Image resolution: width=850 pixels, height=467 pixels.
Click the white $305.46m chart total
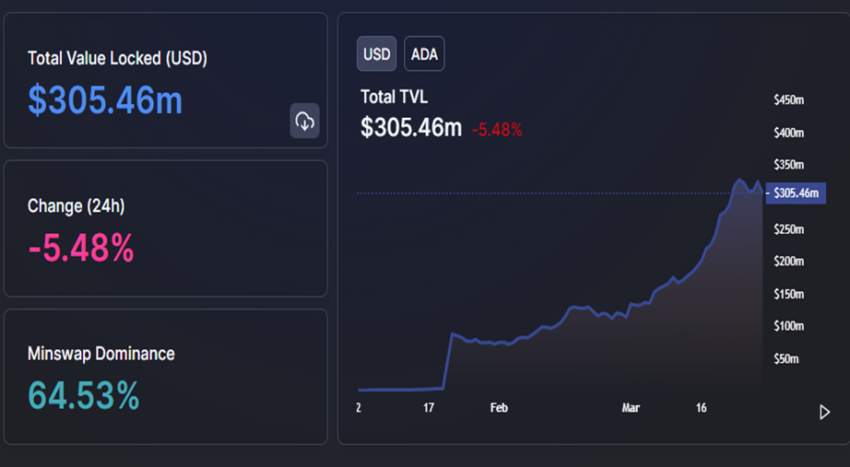coord(411,128)
